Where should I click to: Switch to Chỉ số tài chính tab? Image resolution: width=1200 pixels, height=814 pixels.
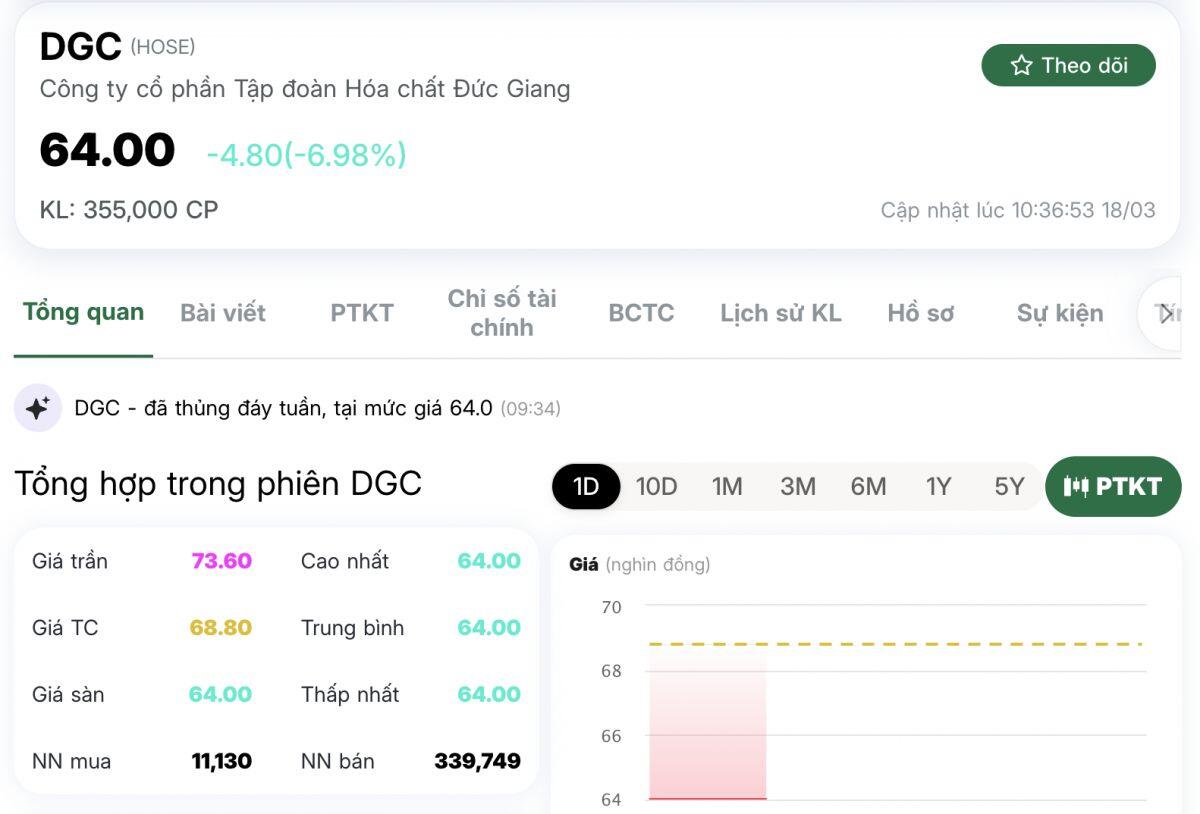click(x=502, y=313)
